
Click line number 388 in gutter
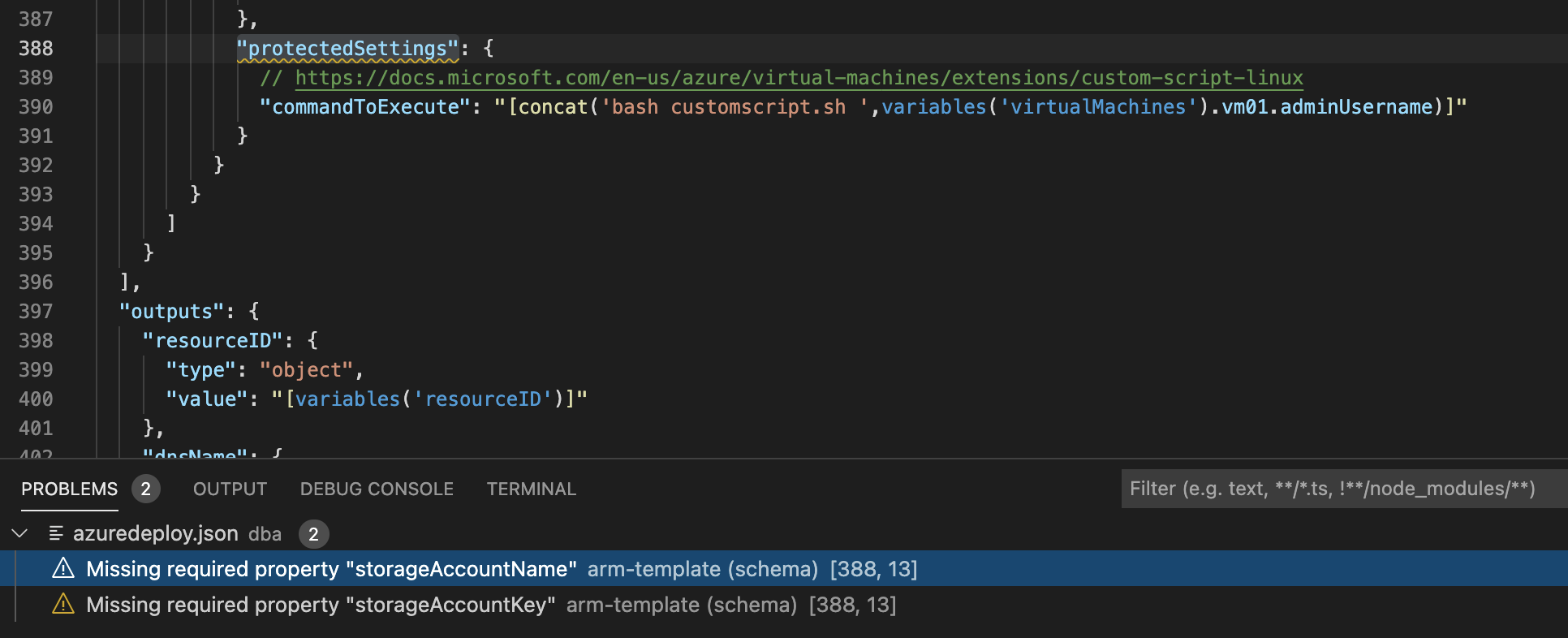coord(36,49)
